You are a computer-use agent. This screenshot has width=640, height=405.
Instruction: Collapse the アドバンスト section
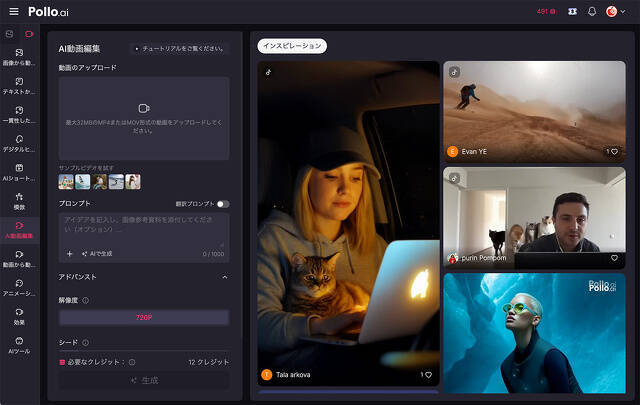click(224, 276)
